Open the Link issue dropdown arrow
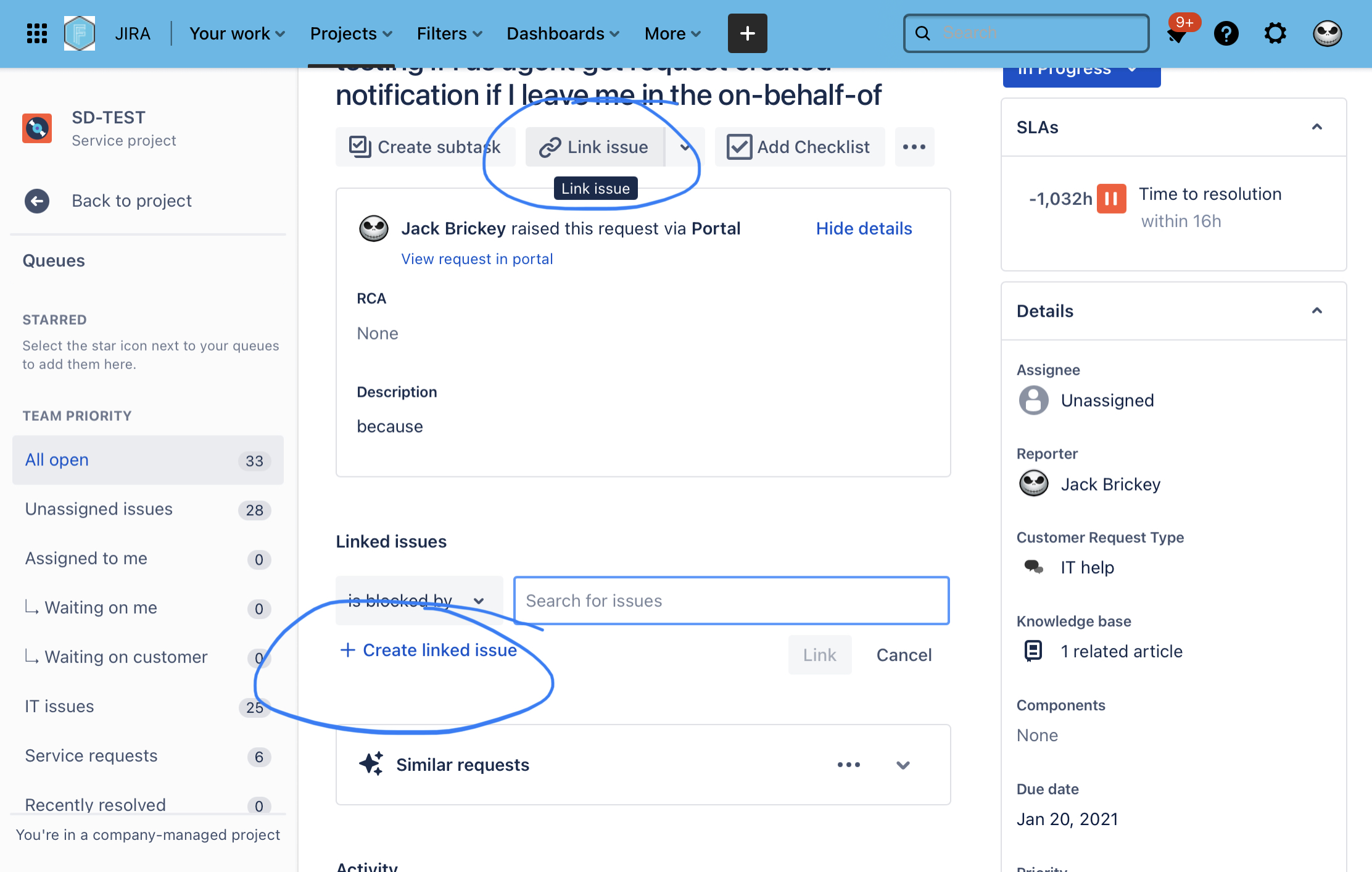This screenshot has height=872, width=1372. (x=685, y=147)
